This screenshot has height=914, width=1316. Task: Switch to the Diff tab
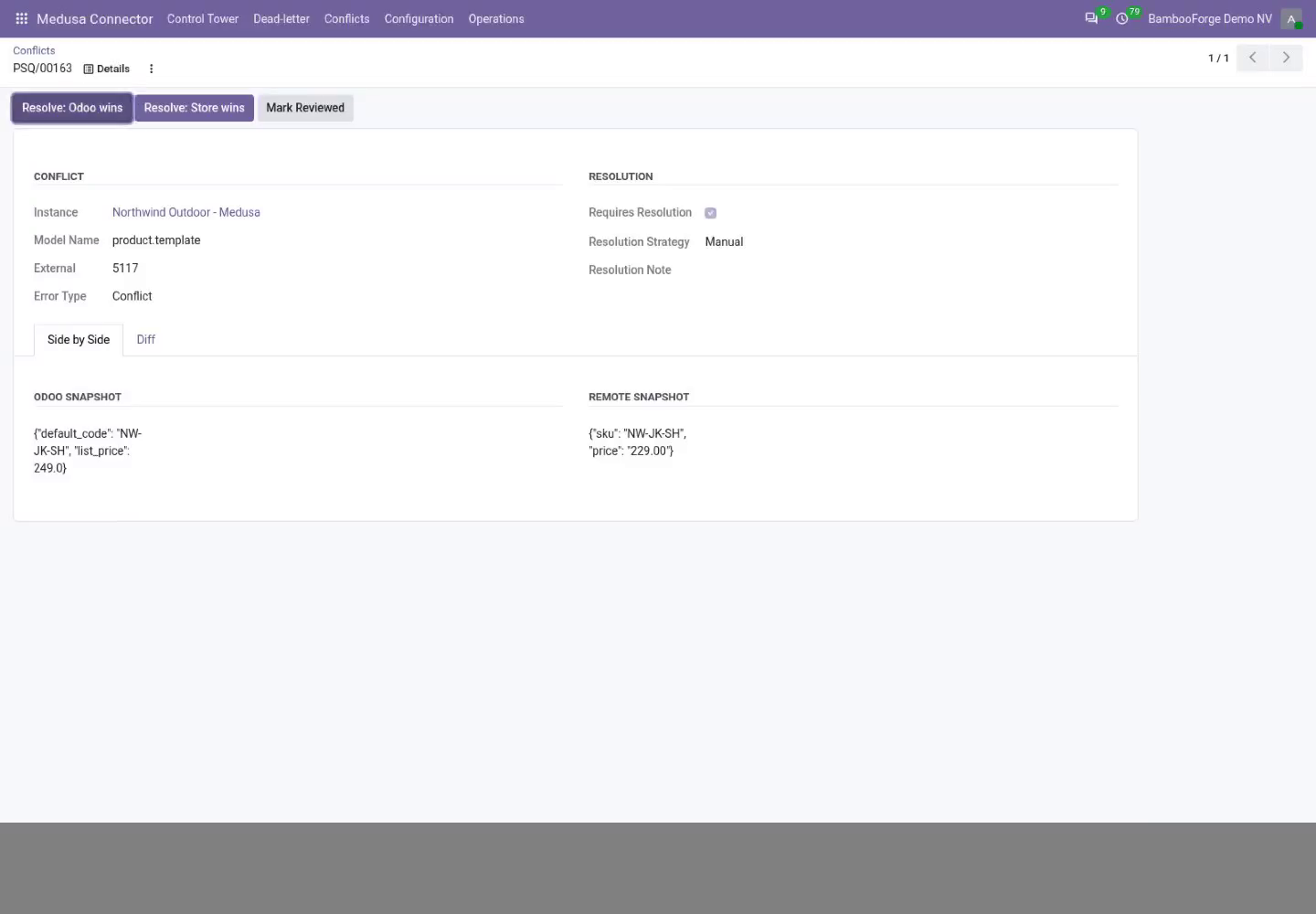coord(146,339)
